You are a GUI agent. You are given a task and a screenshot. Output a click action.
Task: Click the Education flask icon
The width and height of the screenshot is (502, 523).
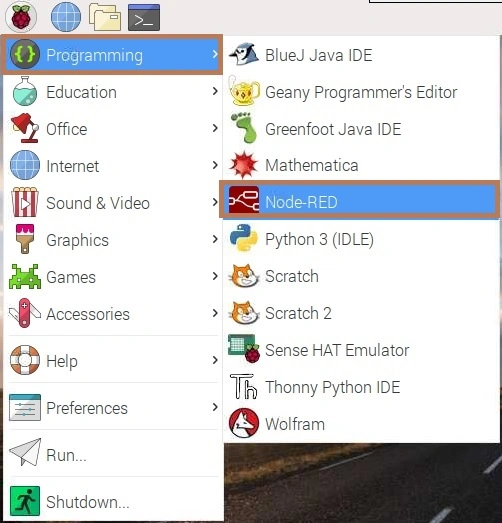pos(25,91)
